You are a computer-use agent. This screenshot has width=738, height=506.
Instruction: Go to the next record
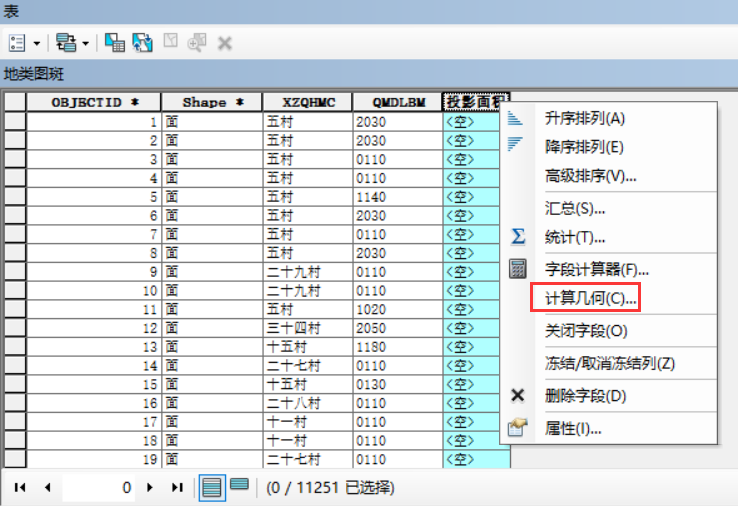click(x=150, y=487)
